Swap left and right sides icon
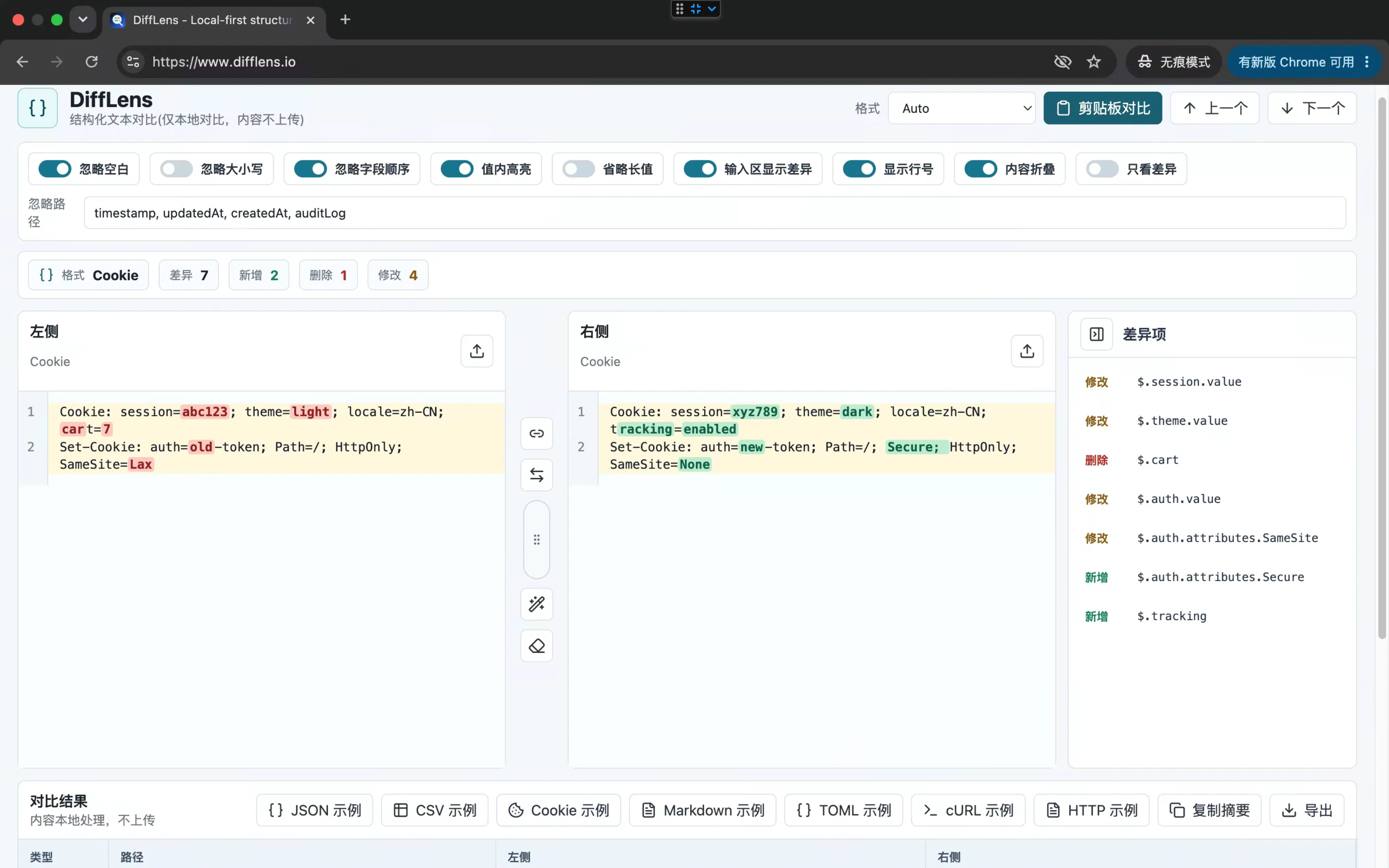 (537, 475)
